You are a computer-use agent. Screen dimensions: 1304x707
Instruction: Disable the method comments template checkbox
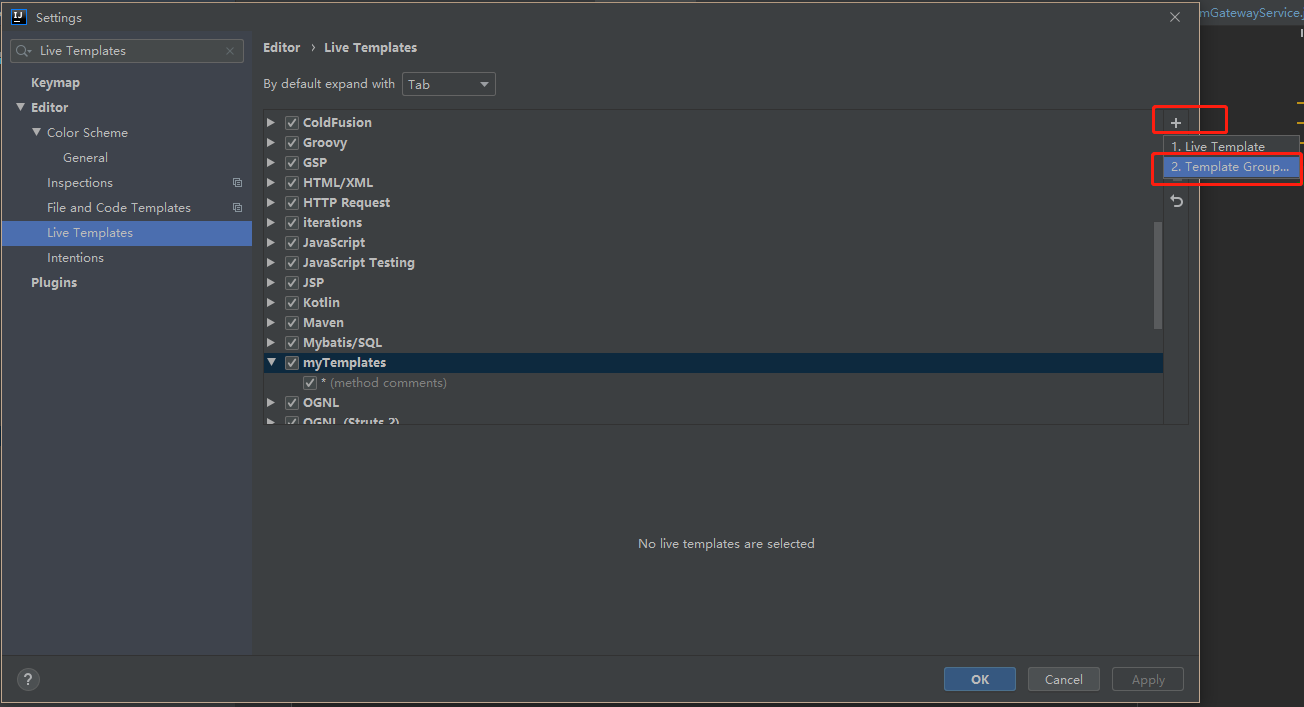tap(310, 382)
